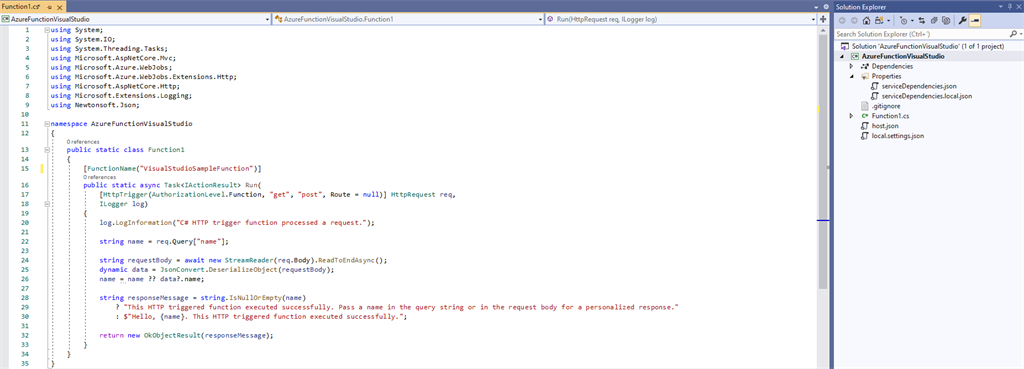Select Function1.cs in Solution Explorer tree

890,116
